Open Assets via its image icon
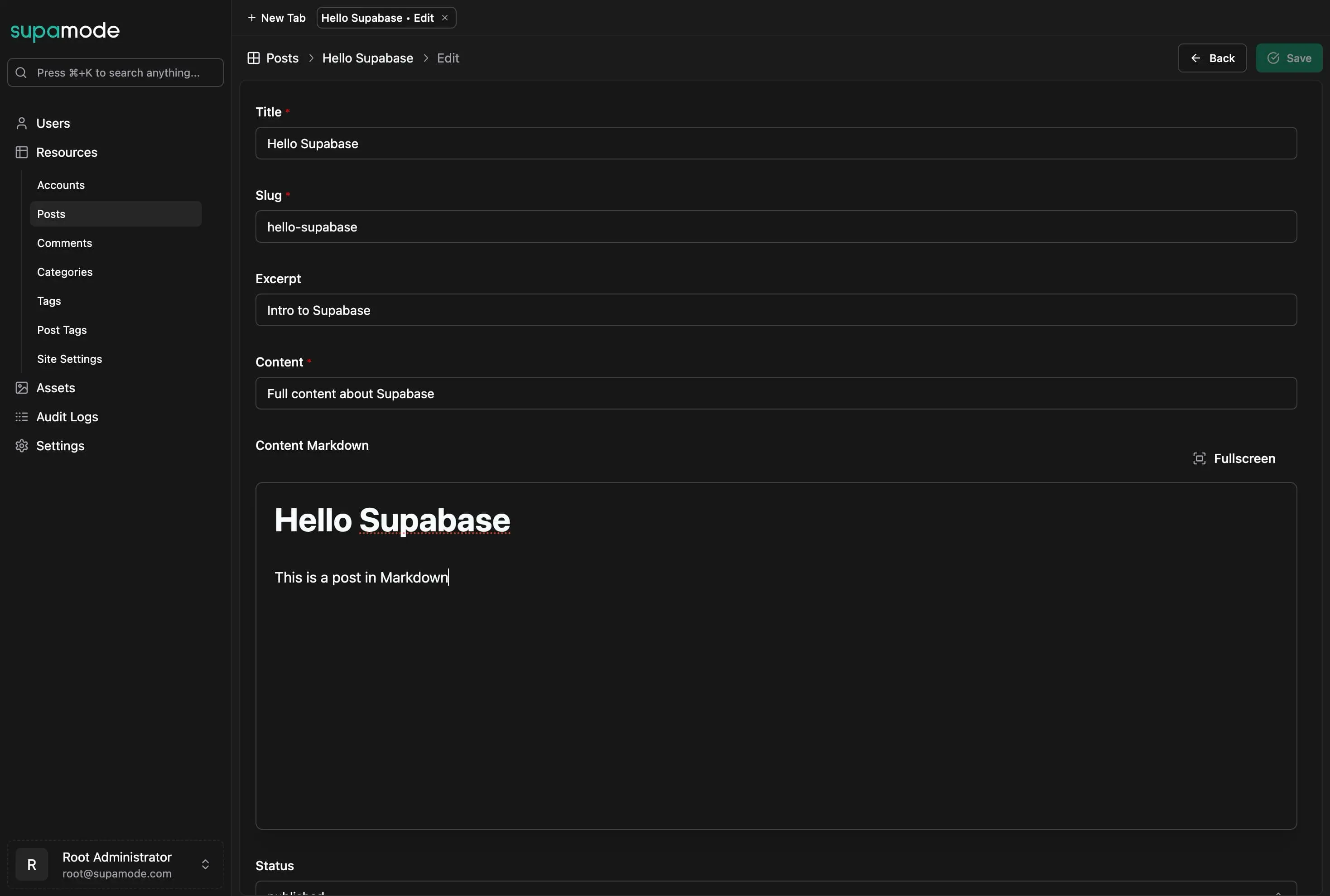The height and width of the screenshot is (896, 1330). tap(22, 388)
